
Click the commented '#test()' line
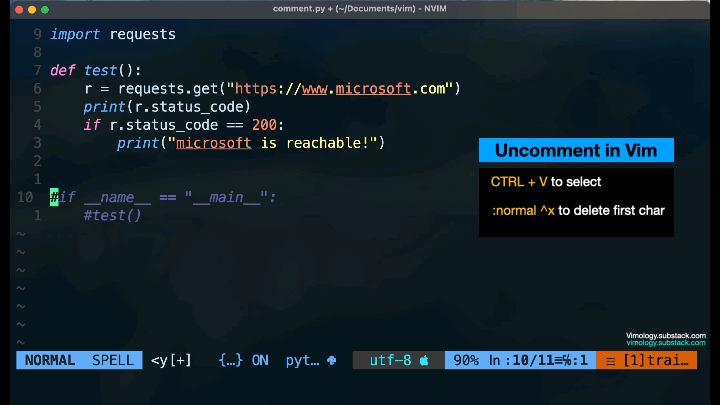tap(112, 215)
